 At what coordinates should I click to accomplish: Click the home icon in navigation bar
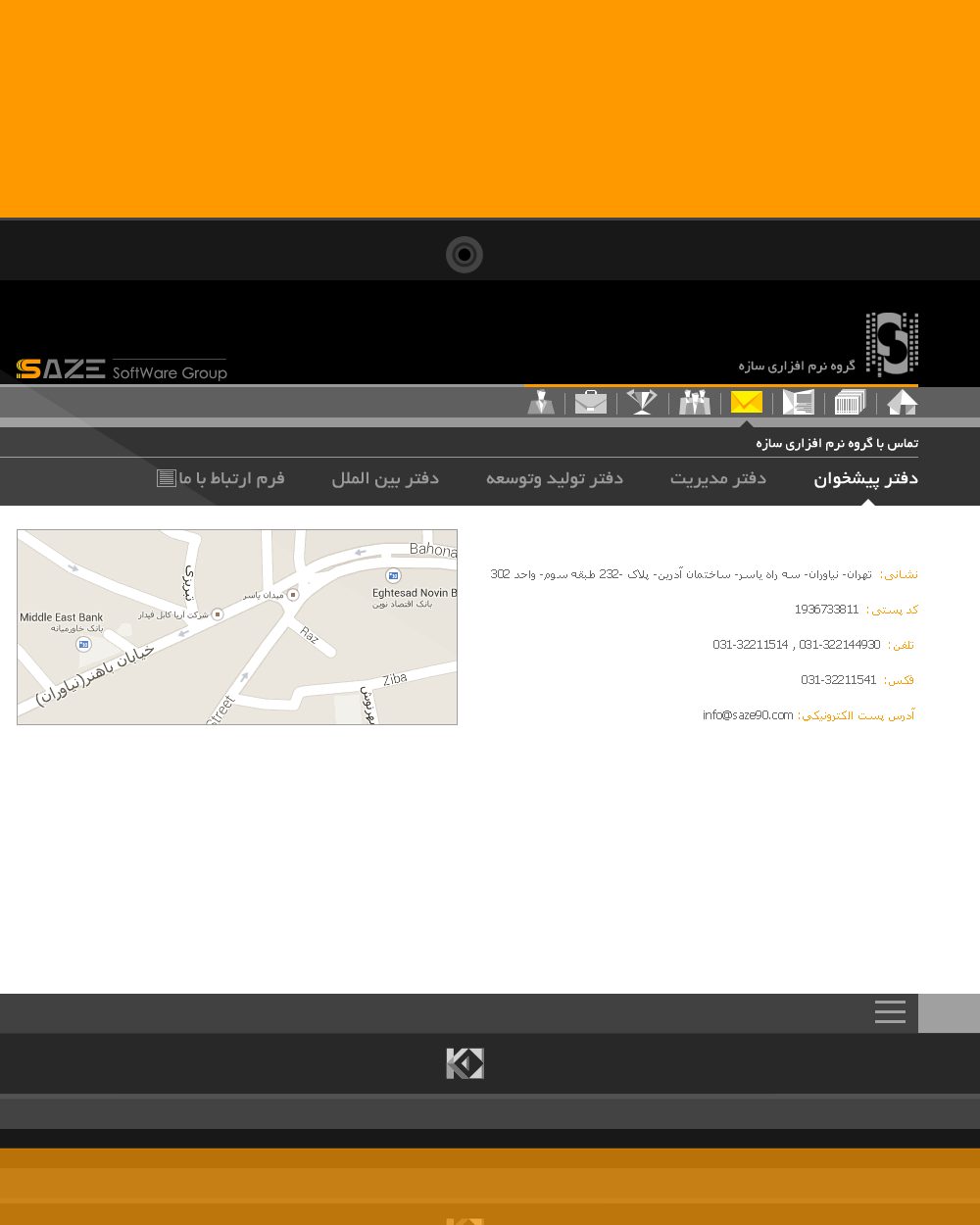coord(902,403)
